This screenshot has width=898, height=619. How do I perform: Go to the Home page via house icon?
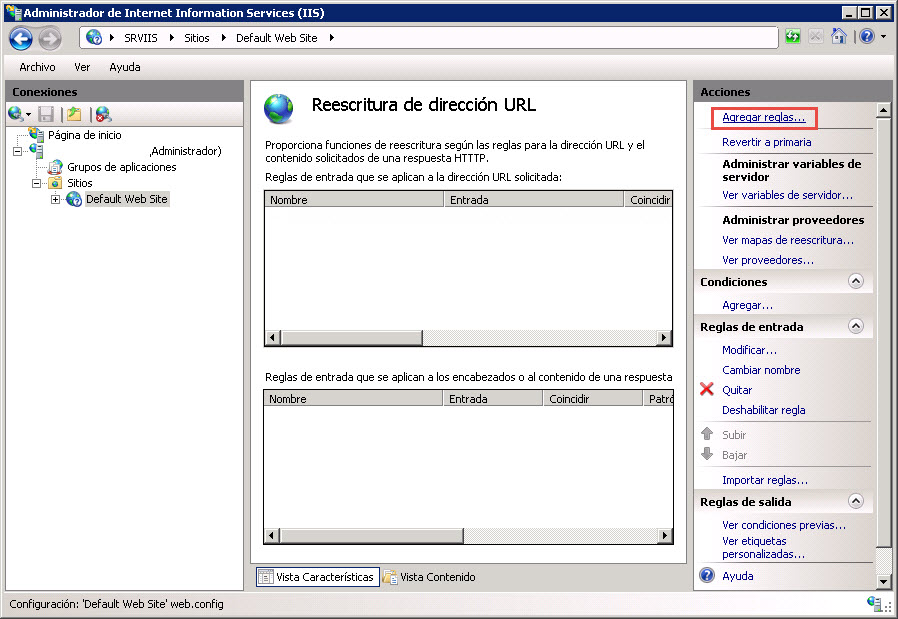click(x=839, y=37)
